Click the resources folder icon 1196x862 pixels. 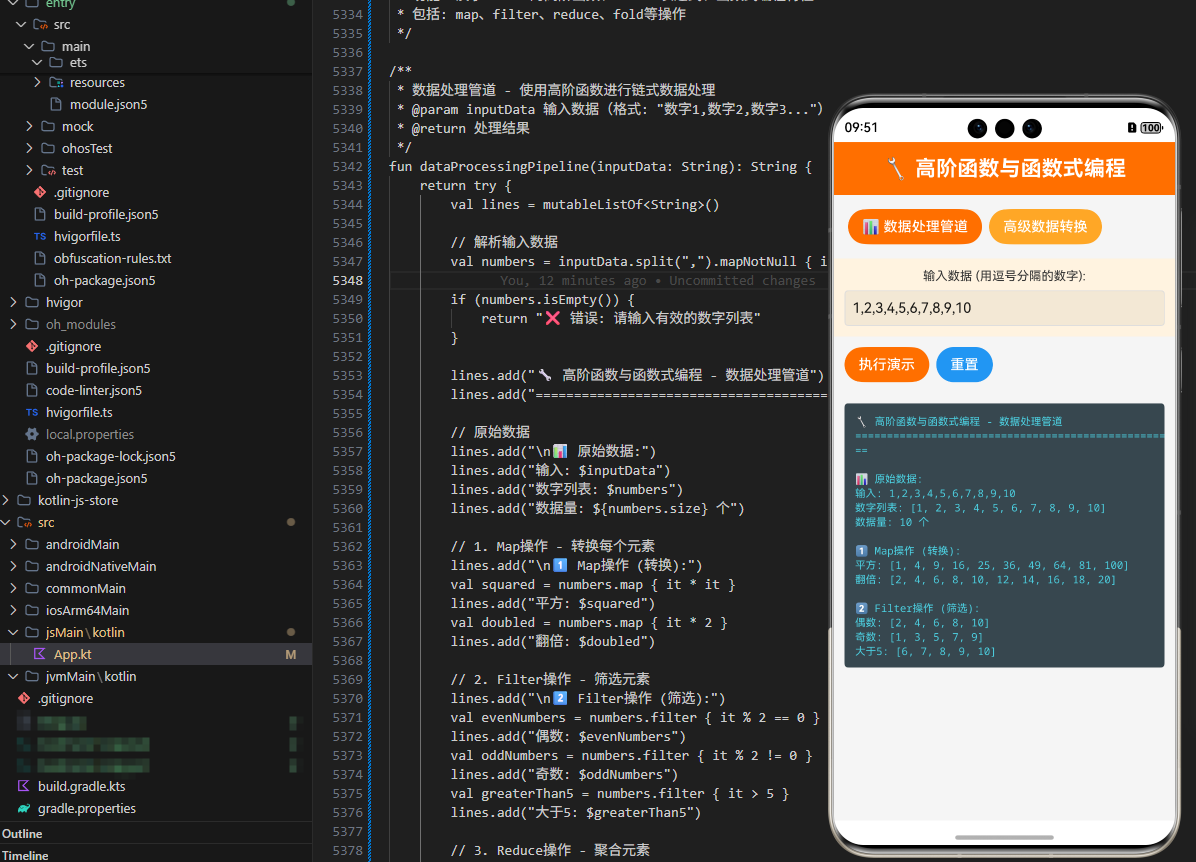56,82
